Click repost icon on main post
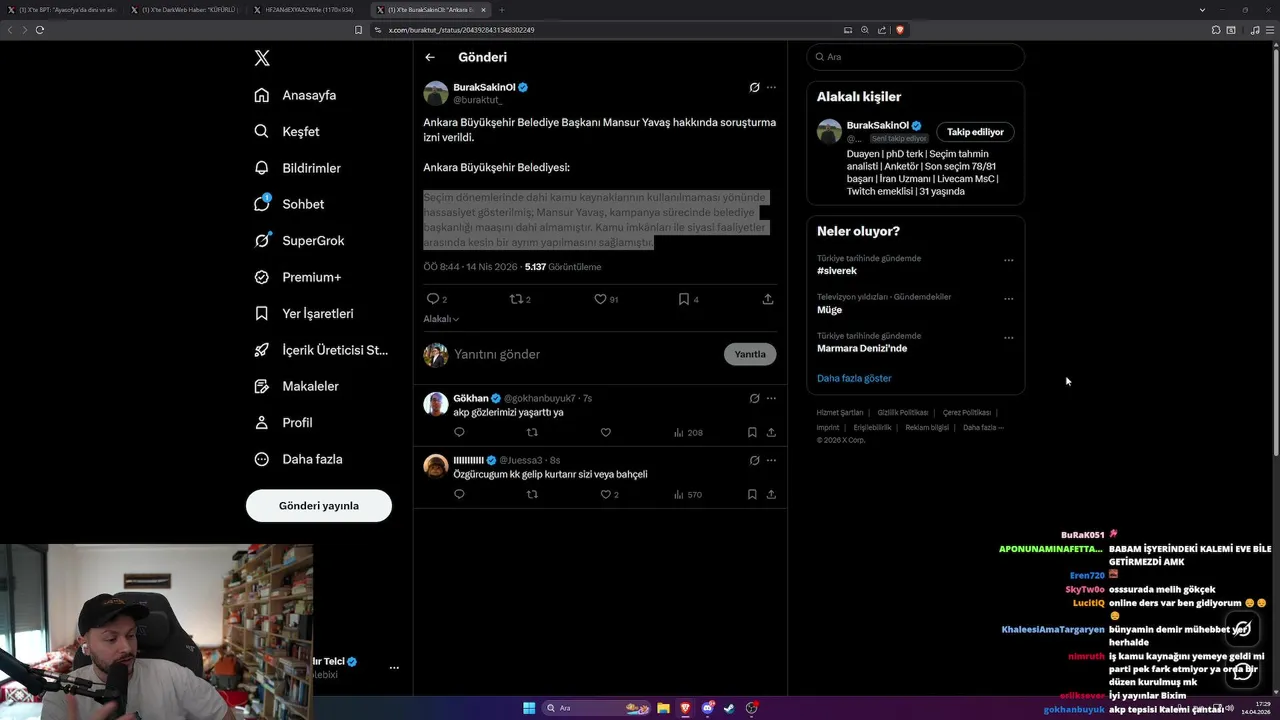Screen dimensions: 1280x720 (x=516, y=299)
